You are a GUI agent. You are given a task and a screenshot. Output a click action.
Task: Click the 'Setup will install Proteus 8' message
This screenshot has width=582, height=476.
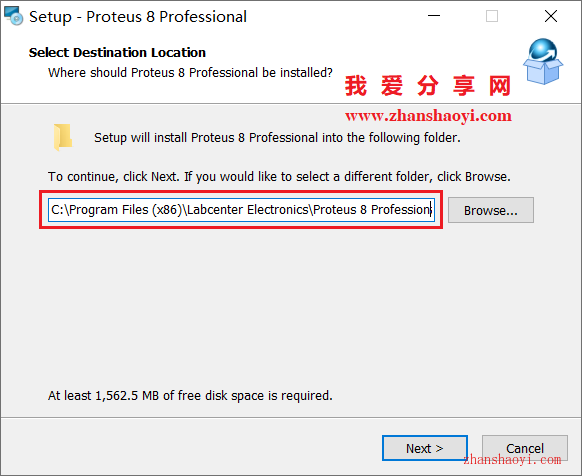(x=277, y=138)
